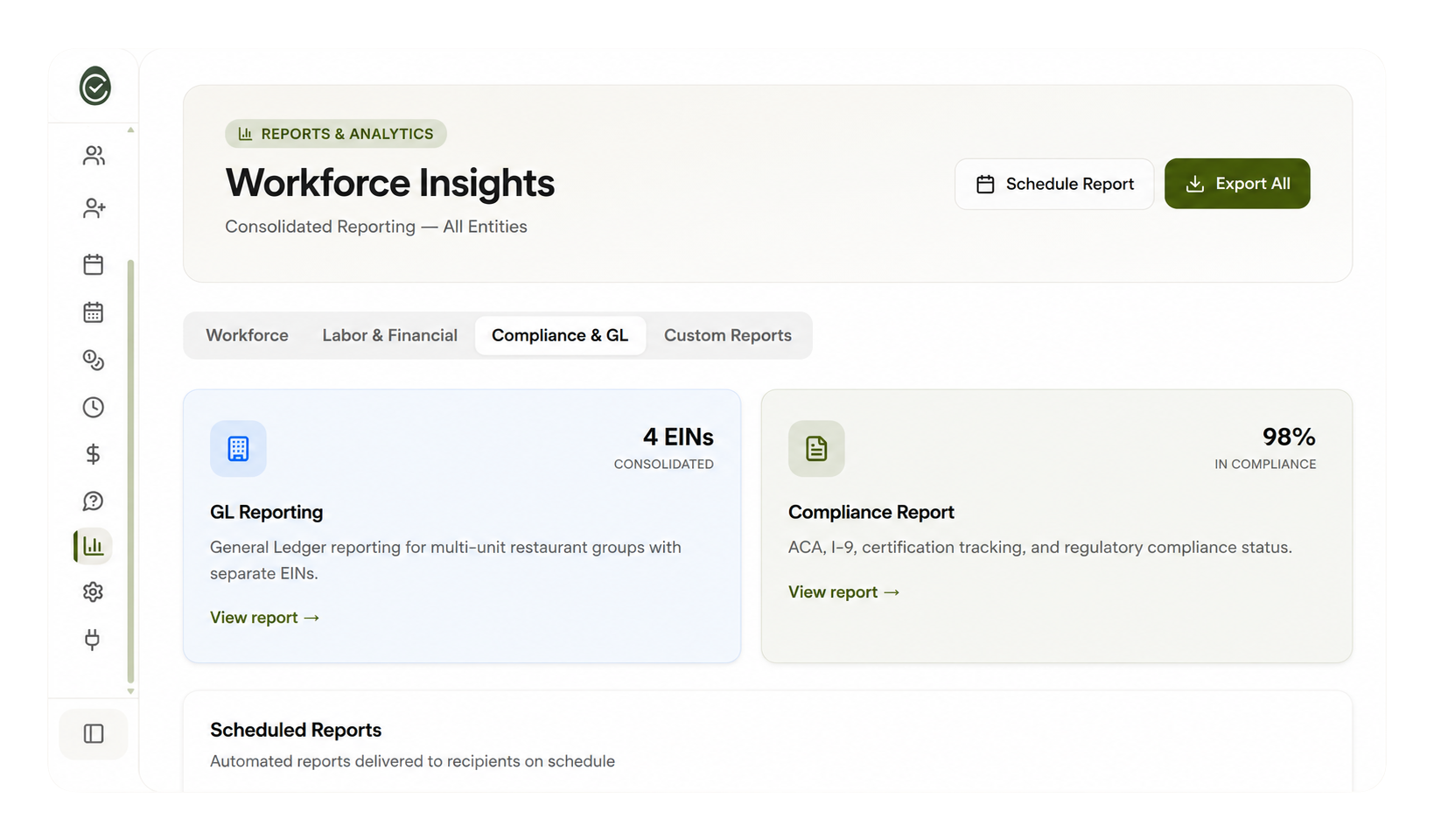Click the GL Reporting card title
1434x840 pixels.
266,512
